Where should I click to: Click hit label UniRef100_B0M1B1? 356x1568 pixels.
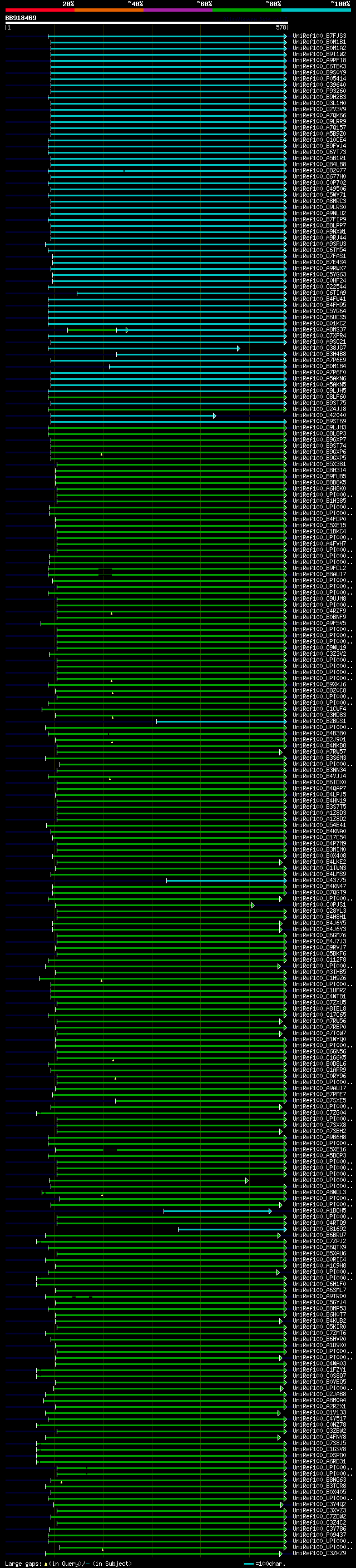point(319,42)
